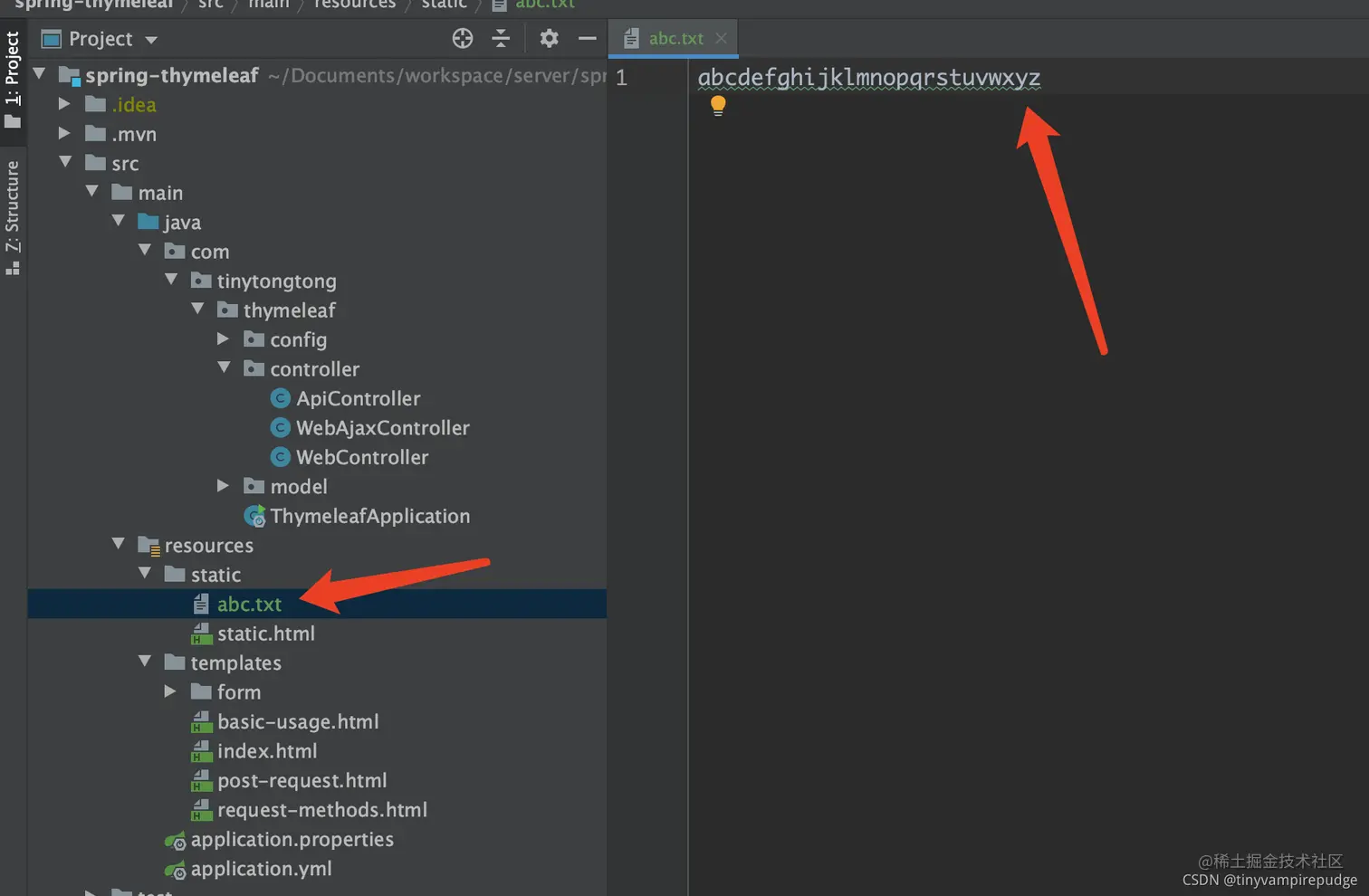Click the spring-thymeleaf module folder icon
This screenshot has height=896, width=1369.
click(x=70, y=76)
